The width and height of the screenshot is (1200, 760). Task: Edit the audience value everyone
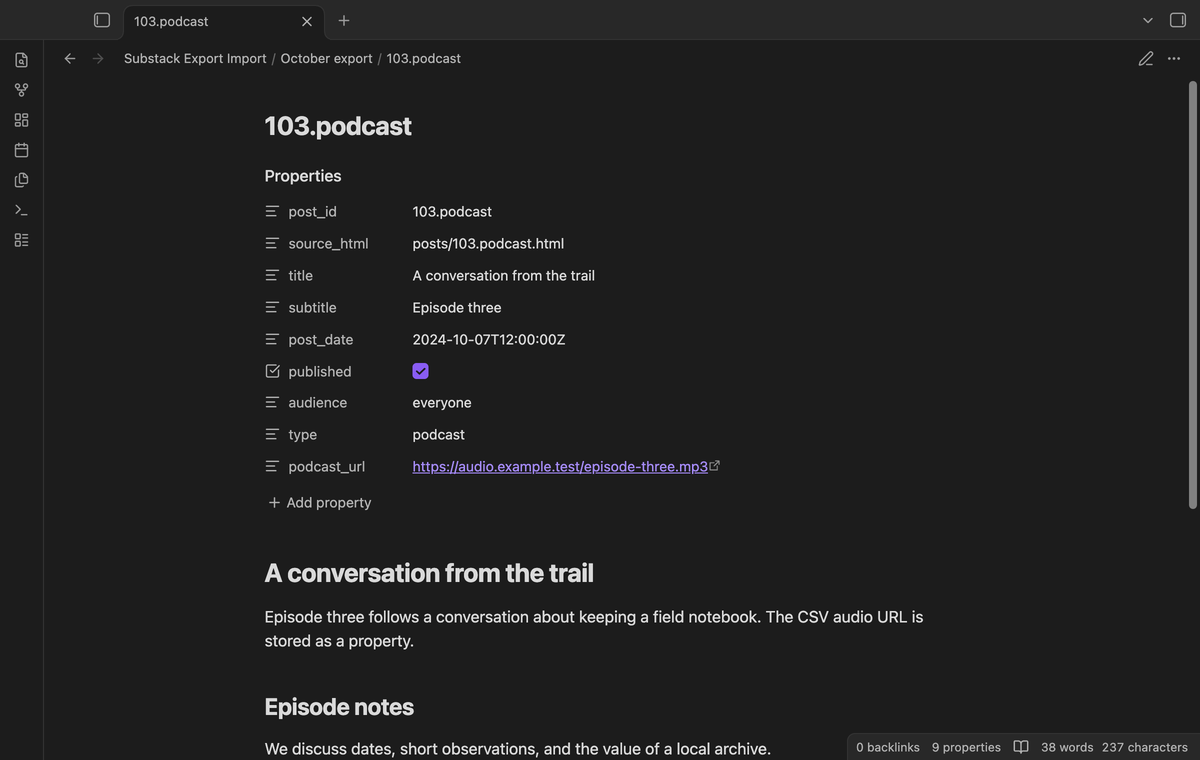click(x=442, y=403)
